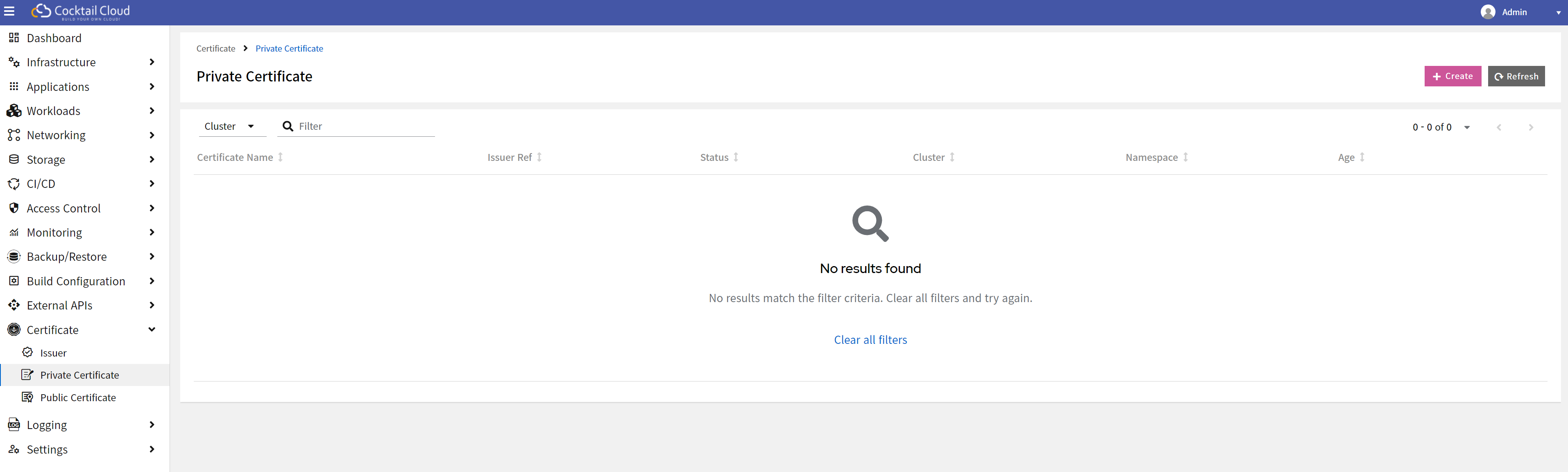This screenshot has width=1568, height=472.
Task: Click the Access Control shield icon
Action: [14, 208]
